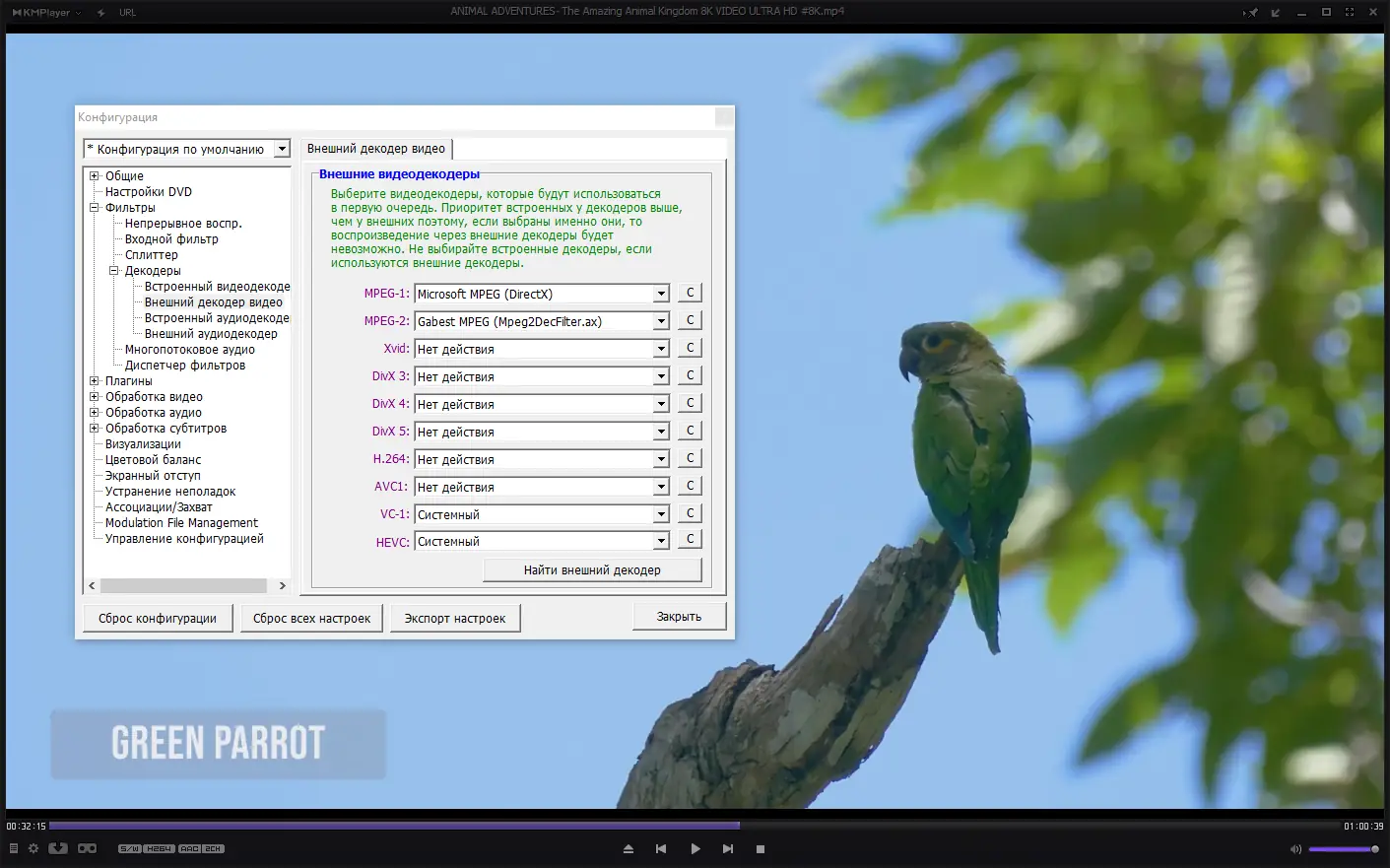Close the Конфигурация dialog with X

(724, 117)
